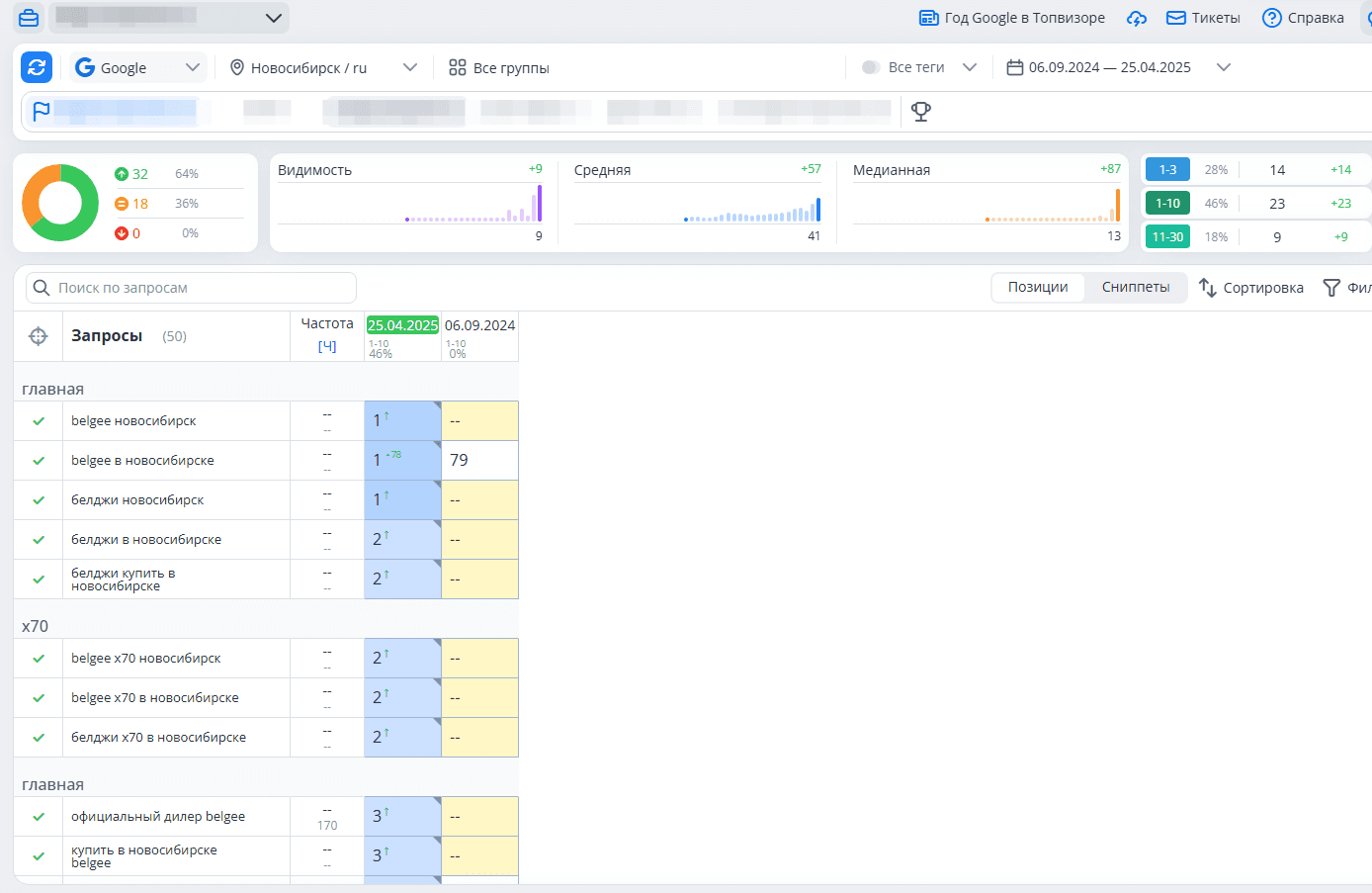The width and height of the screenshot is (1372, 893).
Task: Click the x70 group heading
Action: point(35,626)
